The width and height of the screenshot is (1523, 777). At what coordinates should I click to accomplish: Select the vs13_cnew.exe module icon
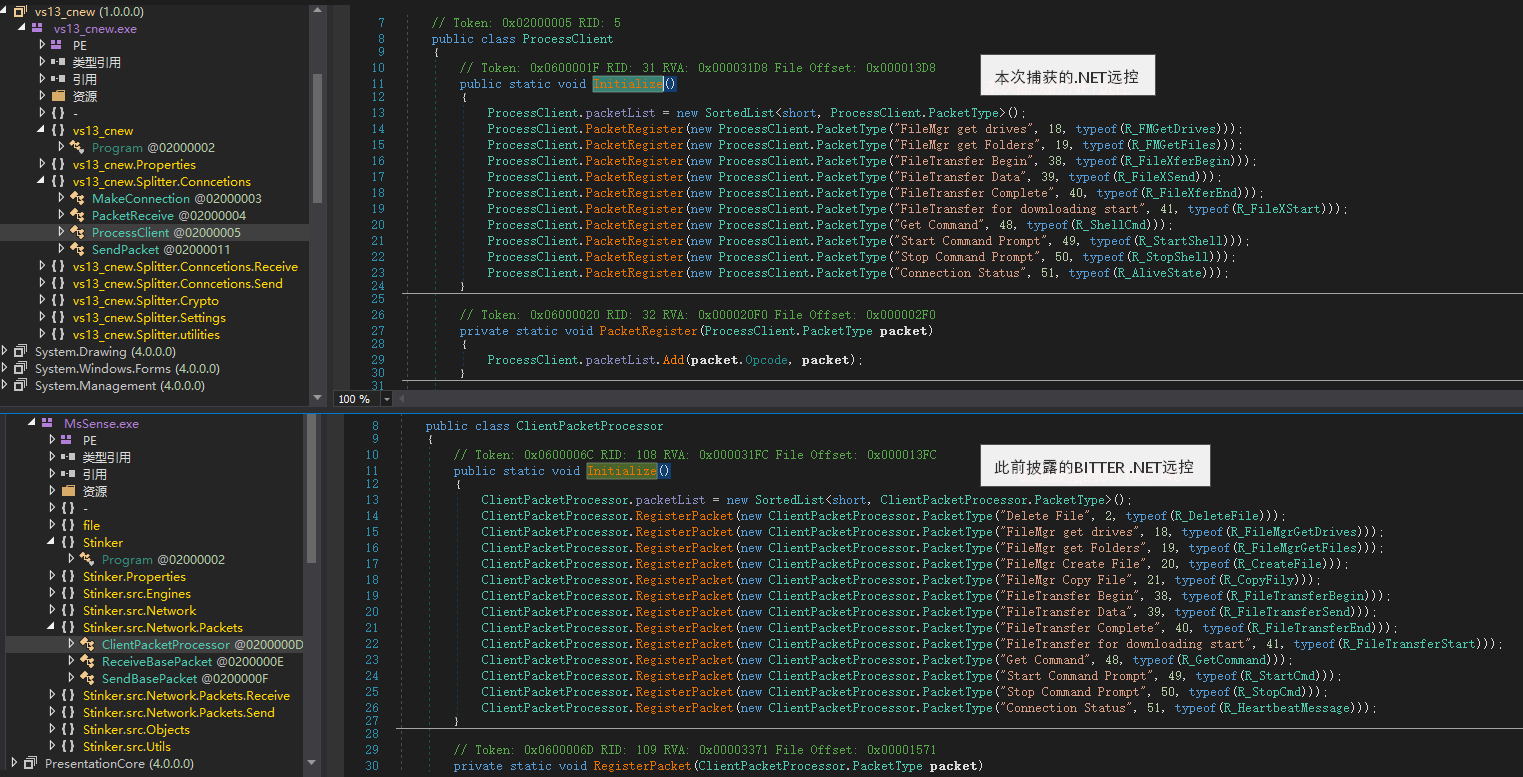tap(38, 28)
